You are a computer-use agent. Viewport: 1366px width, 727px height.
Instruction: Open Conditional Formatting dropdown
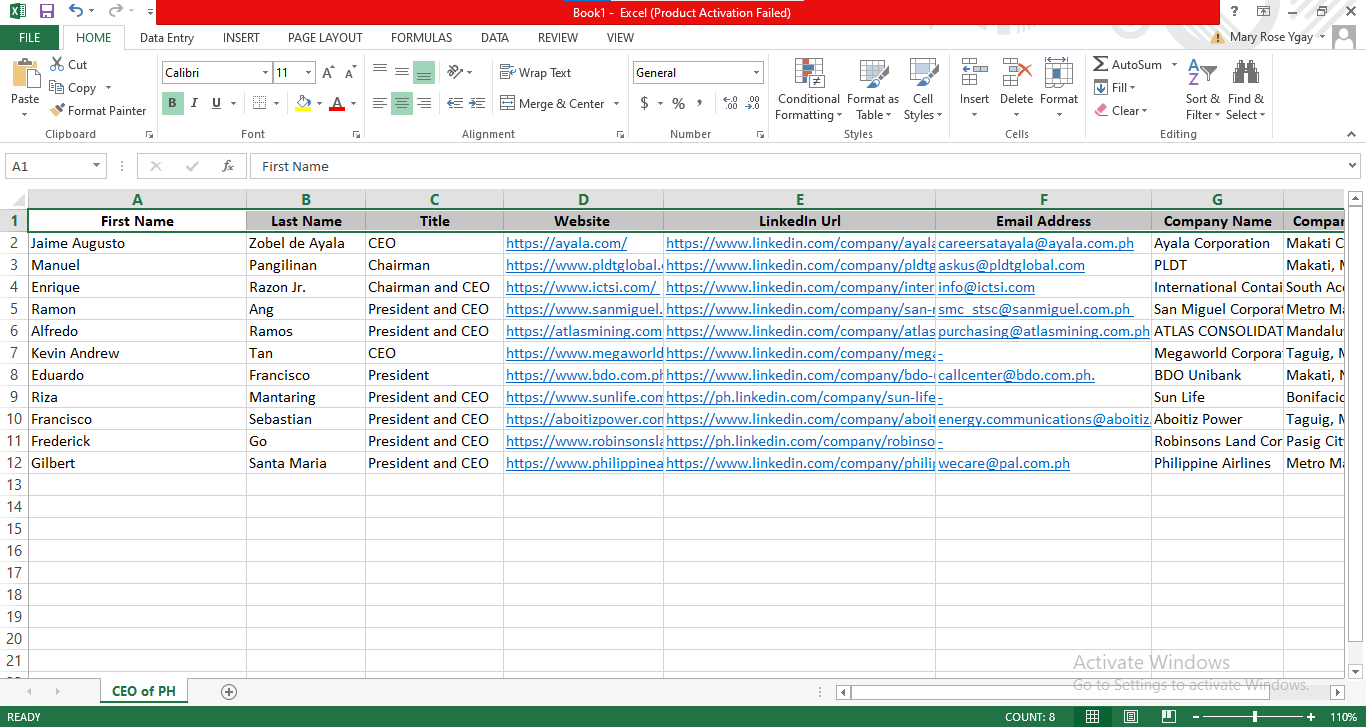coord(809,90)
